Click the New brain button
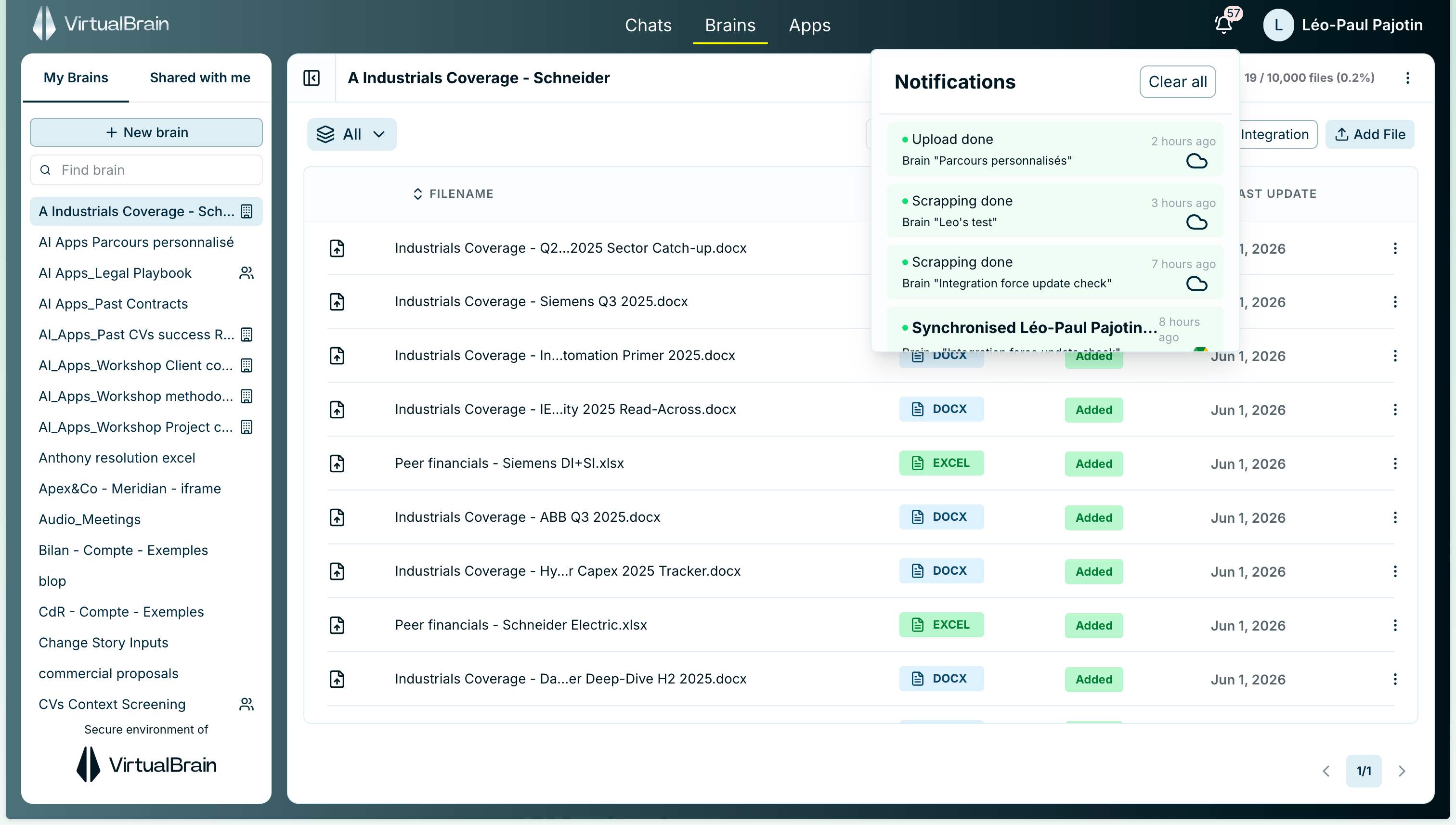Image resolution: width=1456 pixels, height=825 pixels. tap(146, 132)
